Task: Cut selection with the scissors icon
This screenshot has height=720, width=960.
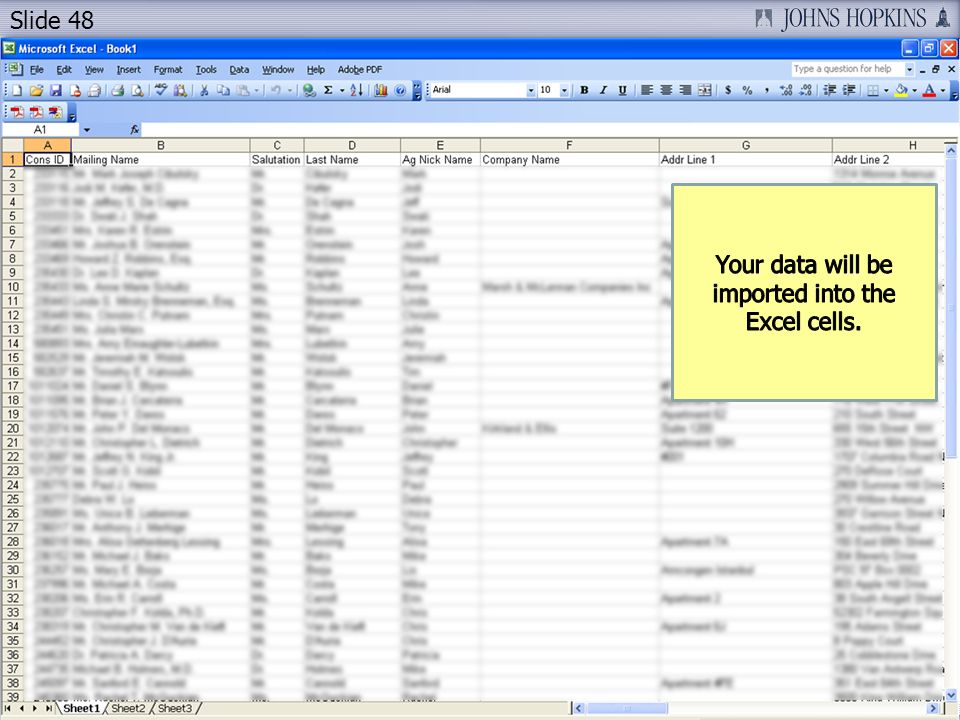Action: click(204, 91)
